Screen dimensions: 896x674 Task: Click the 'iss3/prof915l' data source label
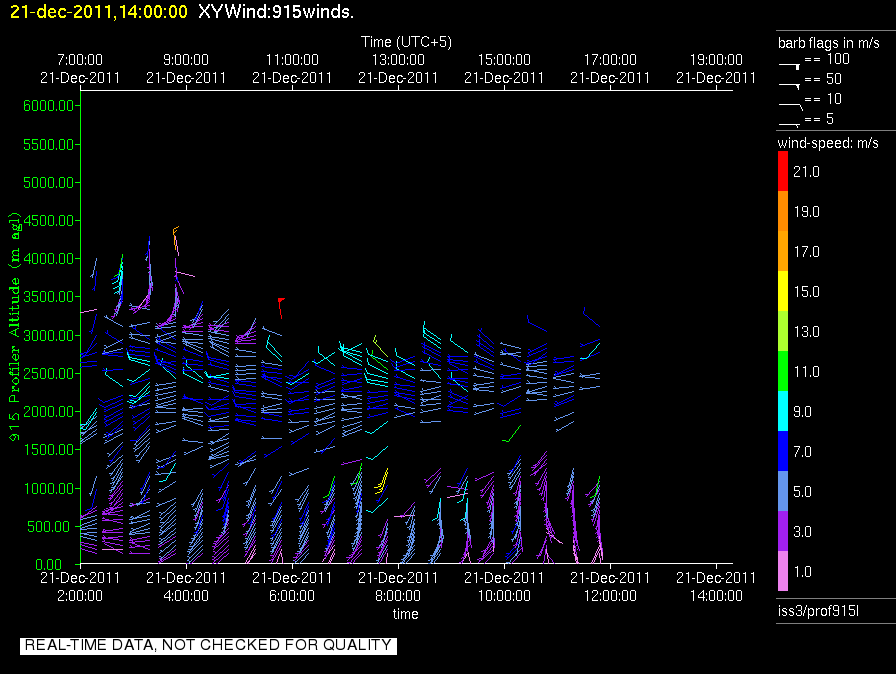(x=818, y=611)
